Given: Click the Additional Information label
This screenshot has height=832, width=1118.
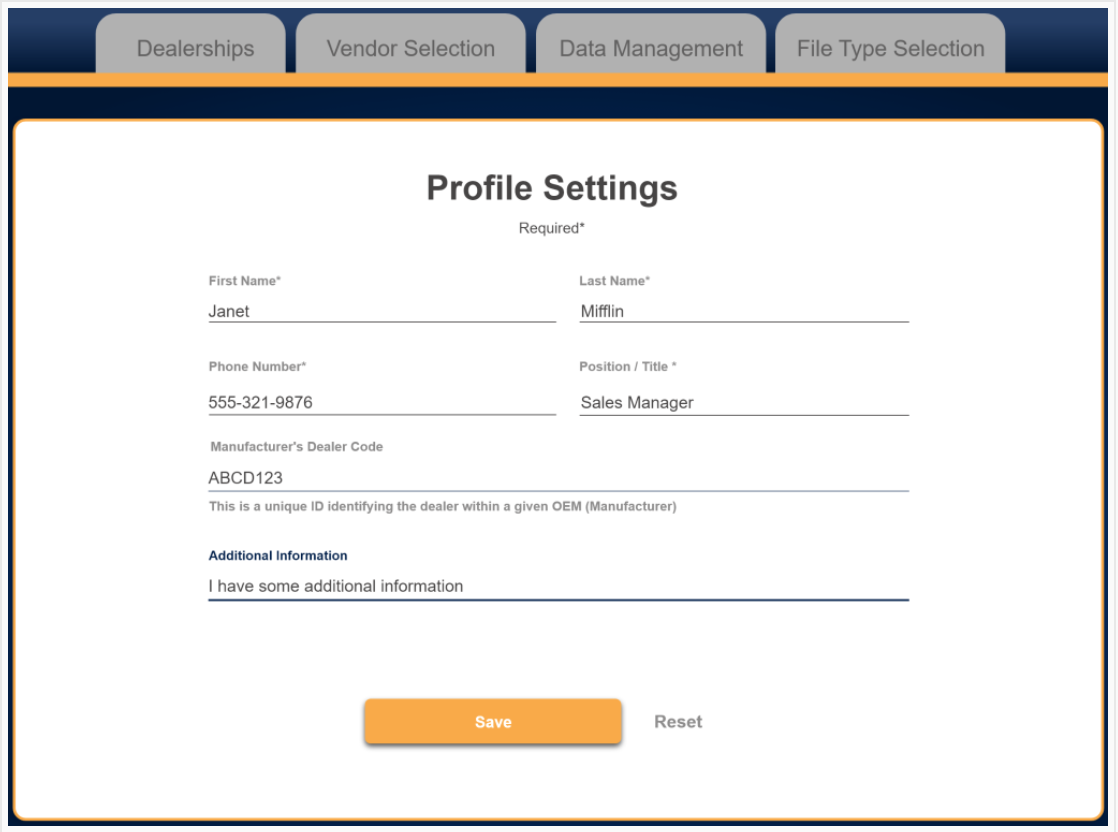Looking at the screenshot, I should (x=278, y=555).
